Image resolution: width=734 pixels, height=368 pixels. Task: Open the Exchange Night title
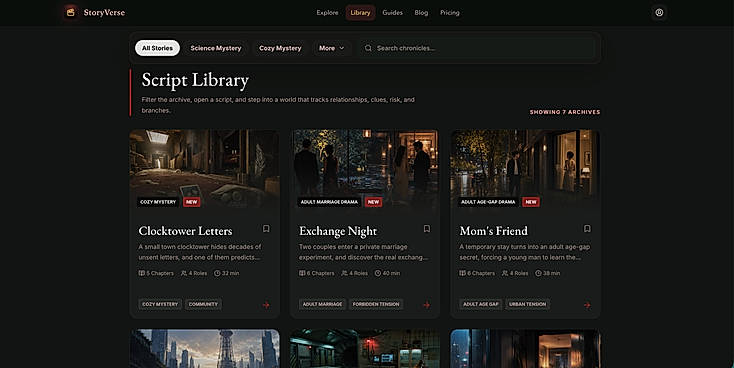pyautogui.click(x=338, y=231)
